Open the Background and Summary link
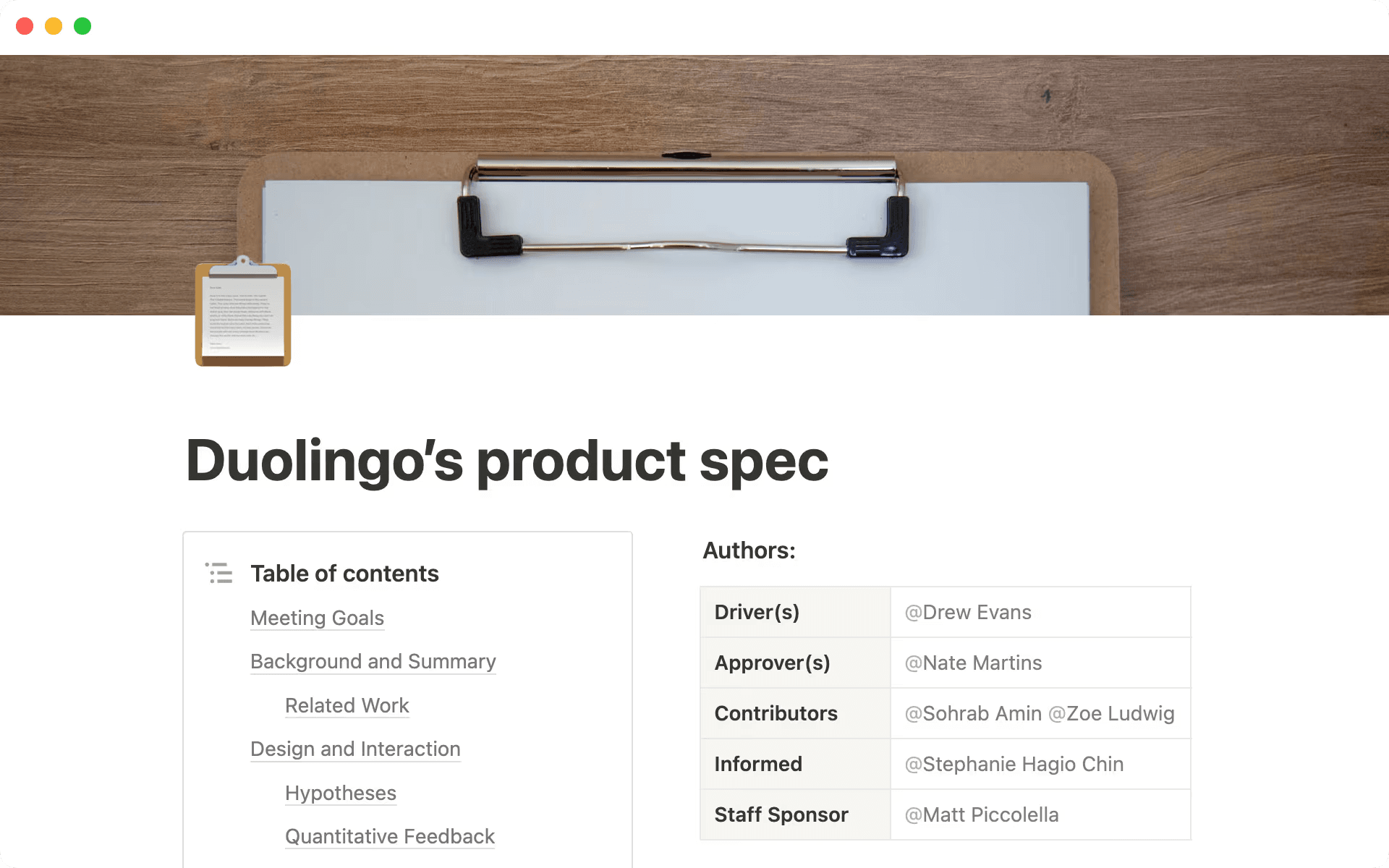The height and width of the screenshot is (868, 1389). click(373, 662)
